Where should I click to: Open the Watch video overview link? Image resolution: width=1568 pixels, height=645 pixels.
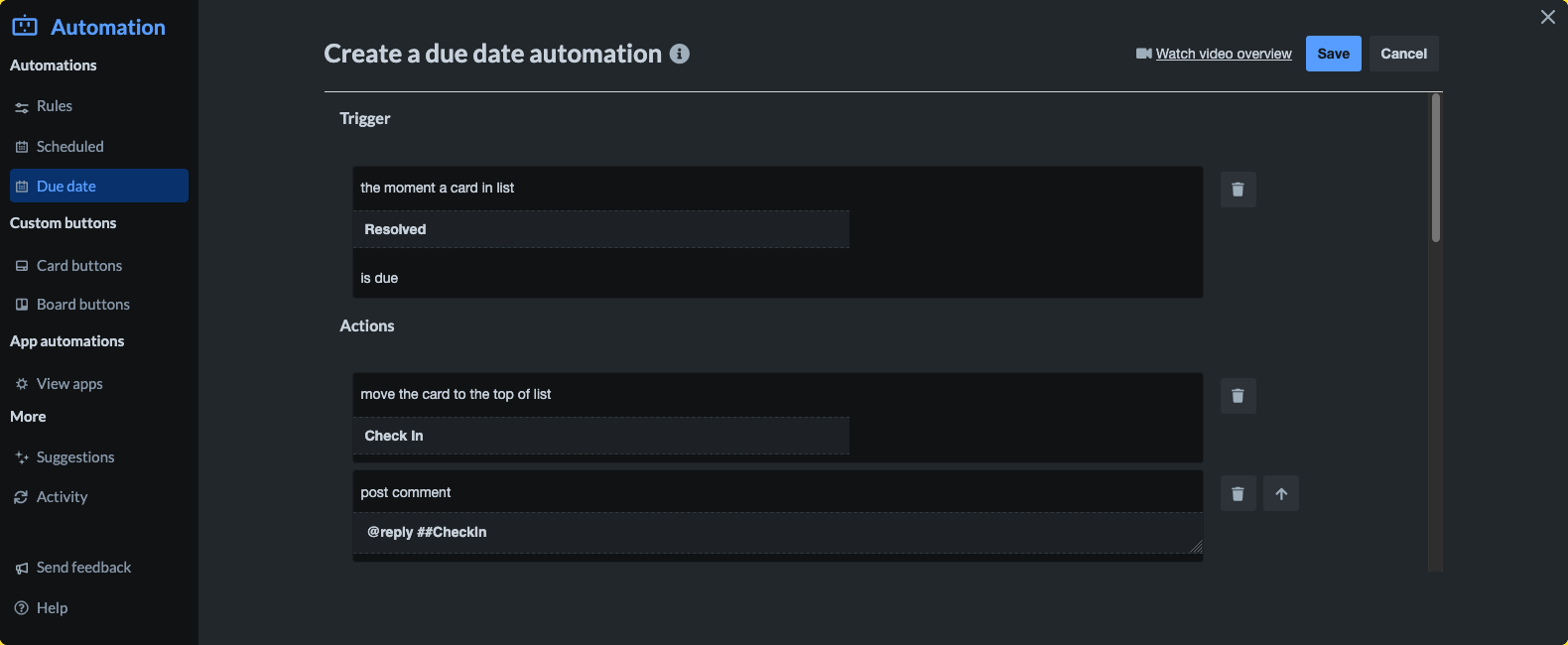(1223, 54)
